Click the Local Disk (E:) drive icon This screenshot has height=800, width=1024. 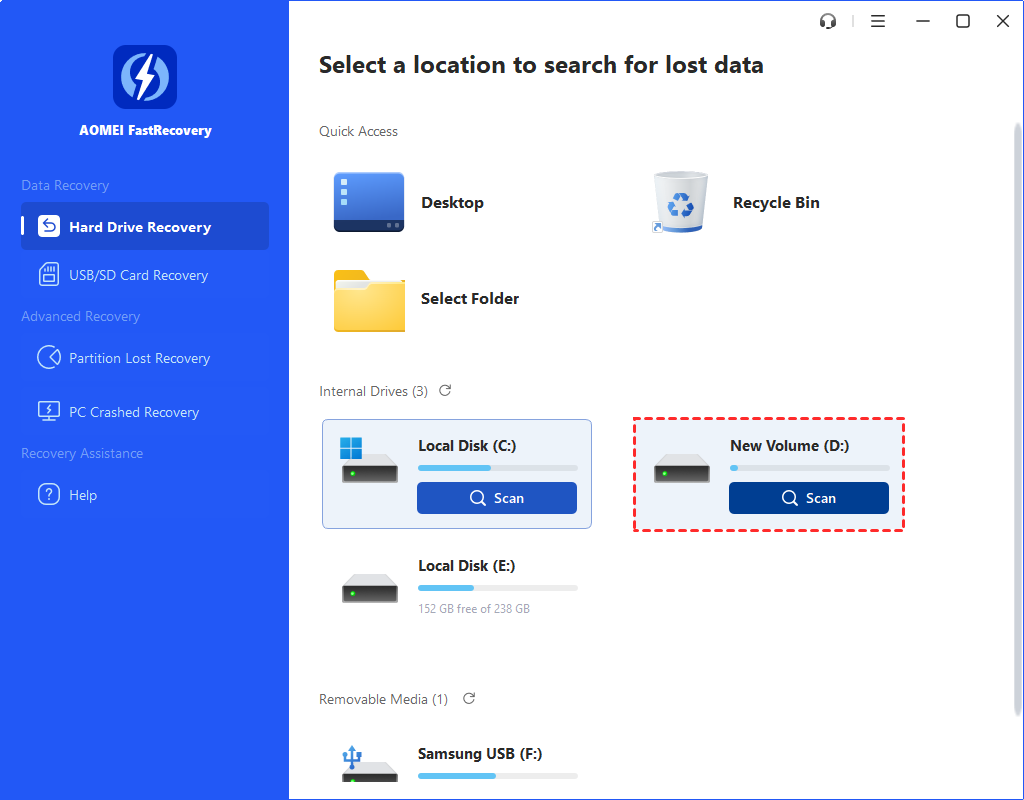coord(370,588)
